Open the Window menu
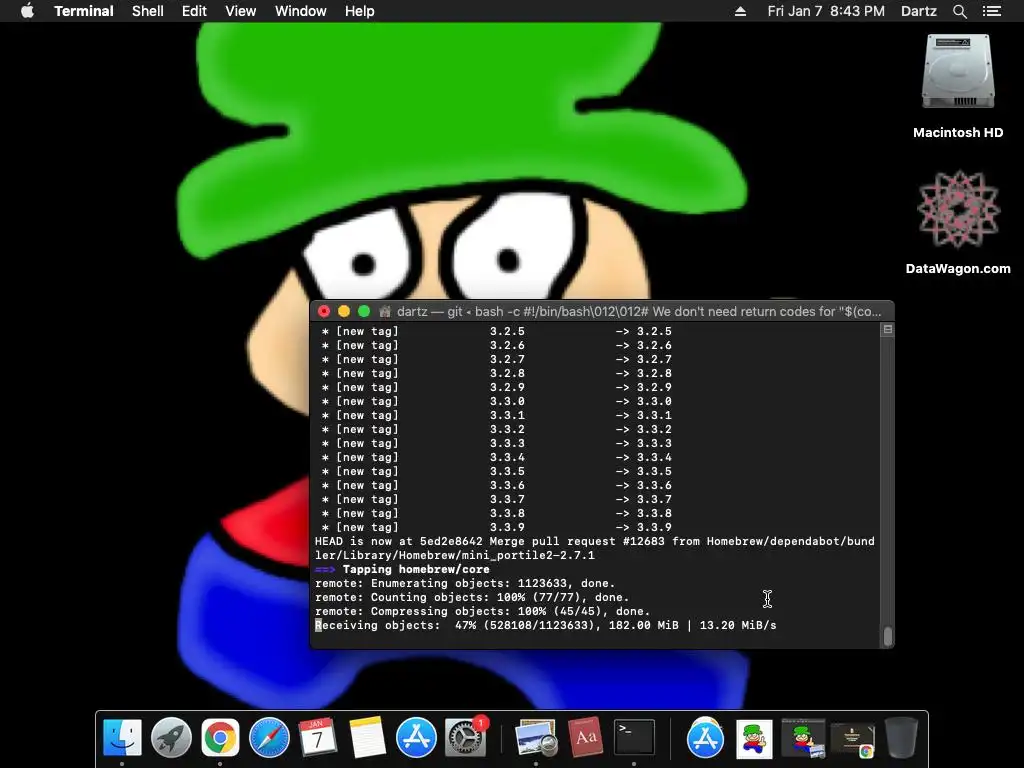The height and width of the screenshot is (768, 1024). pos(300,11)
